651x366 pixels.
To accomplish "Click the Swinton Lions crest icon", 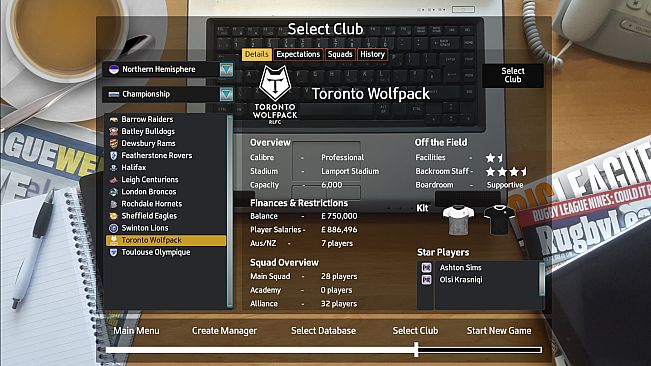I will (113, 228).
